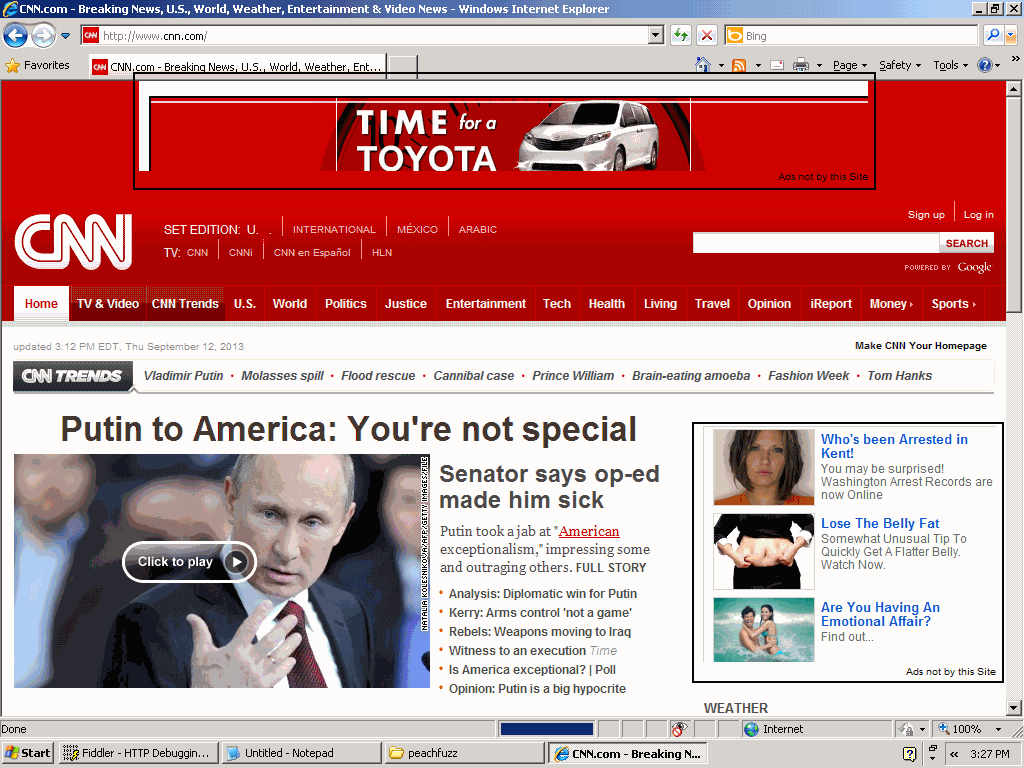This screenshot has width=1024, height=768.
Task: Open the red "American" hyperlink
Action: pyautogui.click(x=589, y=532)
